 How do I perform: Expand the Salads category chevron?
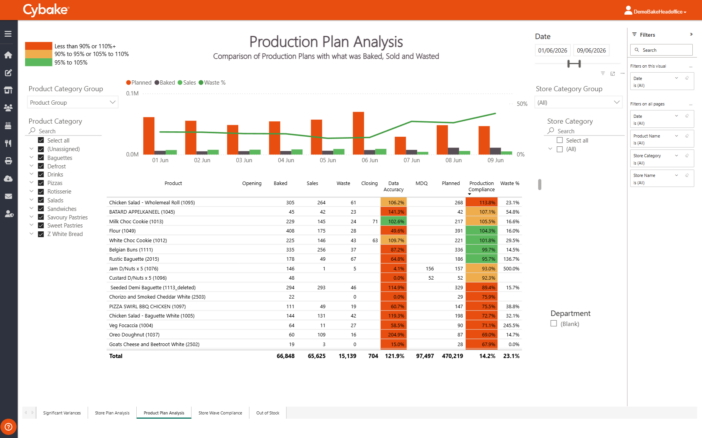coord(31,200)
